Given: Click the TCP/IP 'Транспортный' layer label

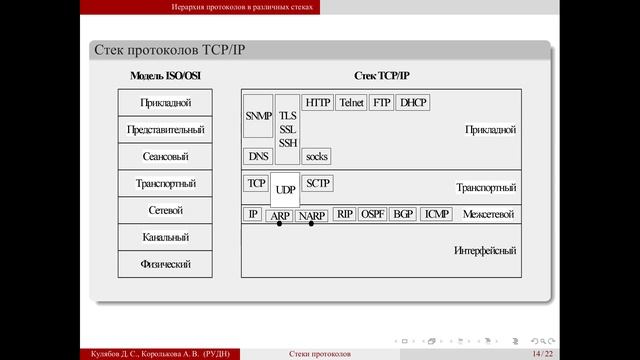Looking at the screenshot, I should pos(486,188).
